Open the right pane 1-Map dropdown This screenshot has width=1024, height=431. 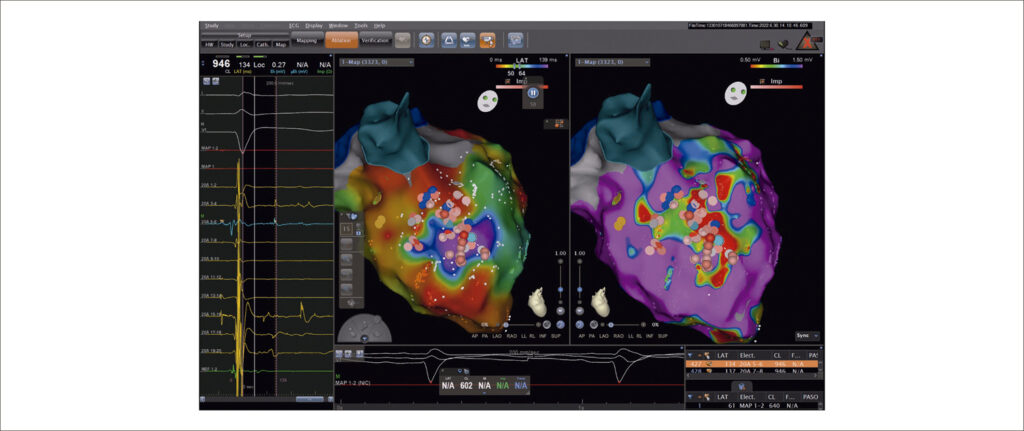point(612,62)
